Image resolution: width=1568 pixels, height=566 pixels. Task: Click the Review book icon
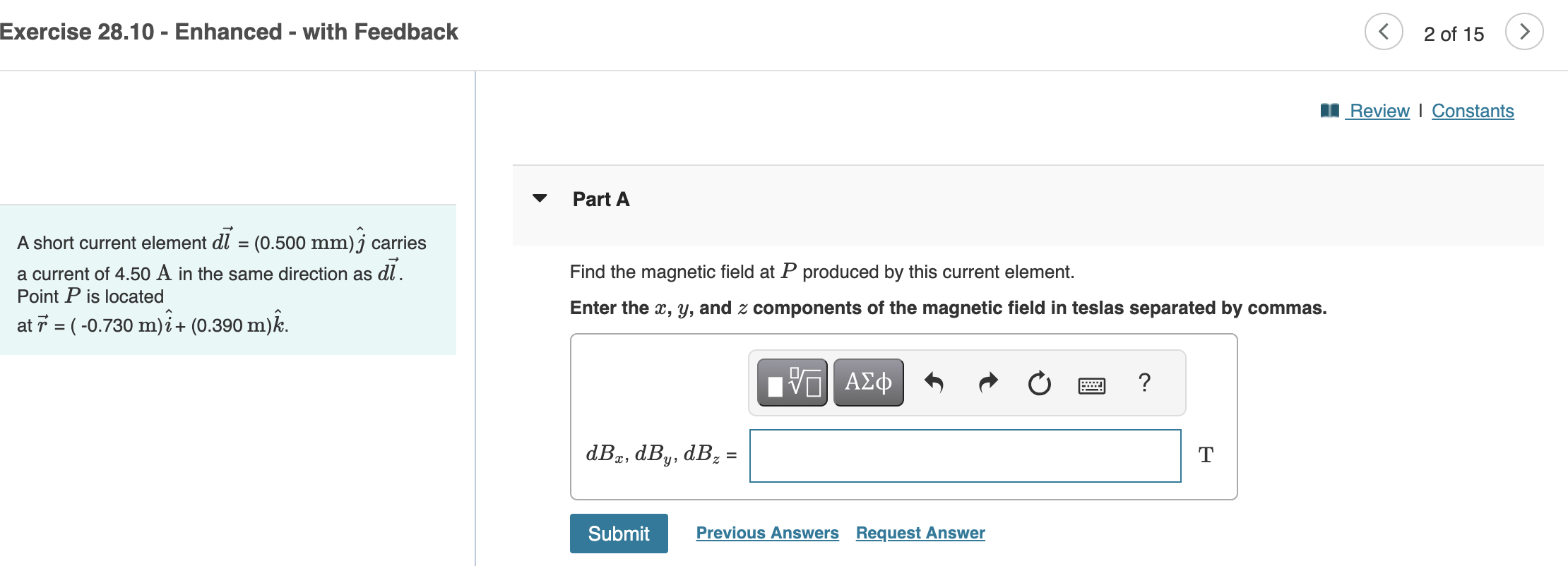(1330, 111)
